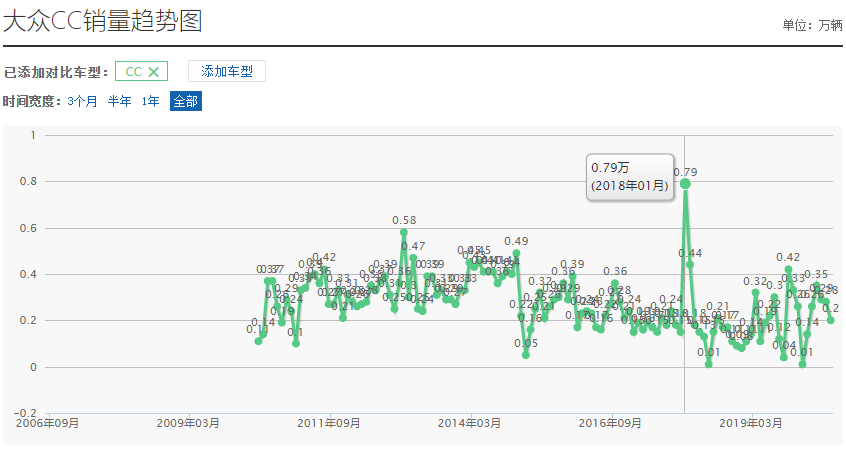This screenshot has height=450, width=846.
Task: Click the 2014年03月 x-axis label
Action: click(469, 423)
